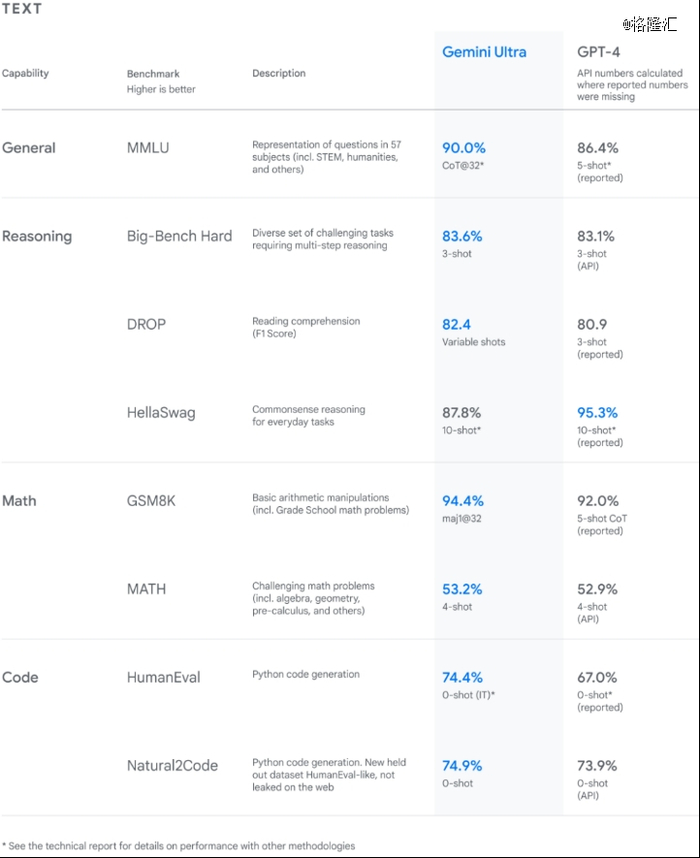Select the MMLU benchmark name
700x858 pixels.
(x=148, y=148)
